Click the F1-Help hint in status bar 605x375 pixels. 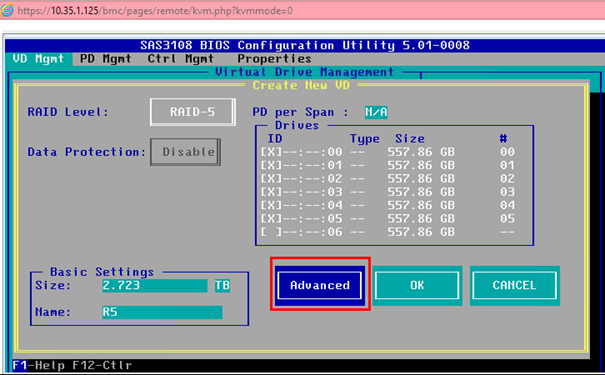38,365
